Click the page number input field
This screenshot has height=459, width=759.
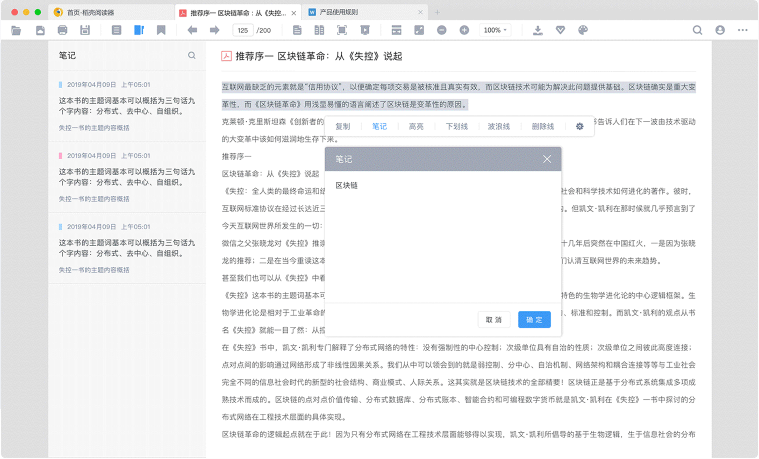(243, 30)
